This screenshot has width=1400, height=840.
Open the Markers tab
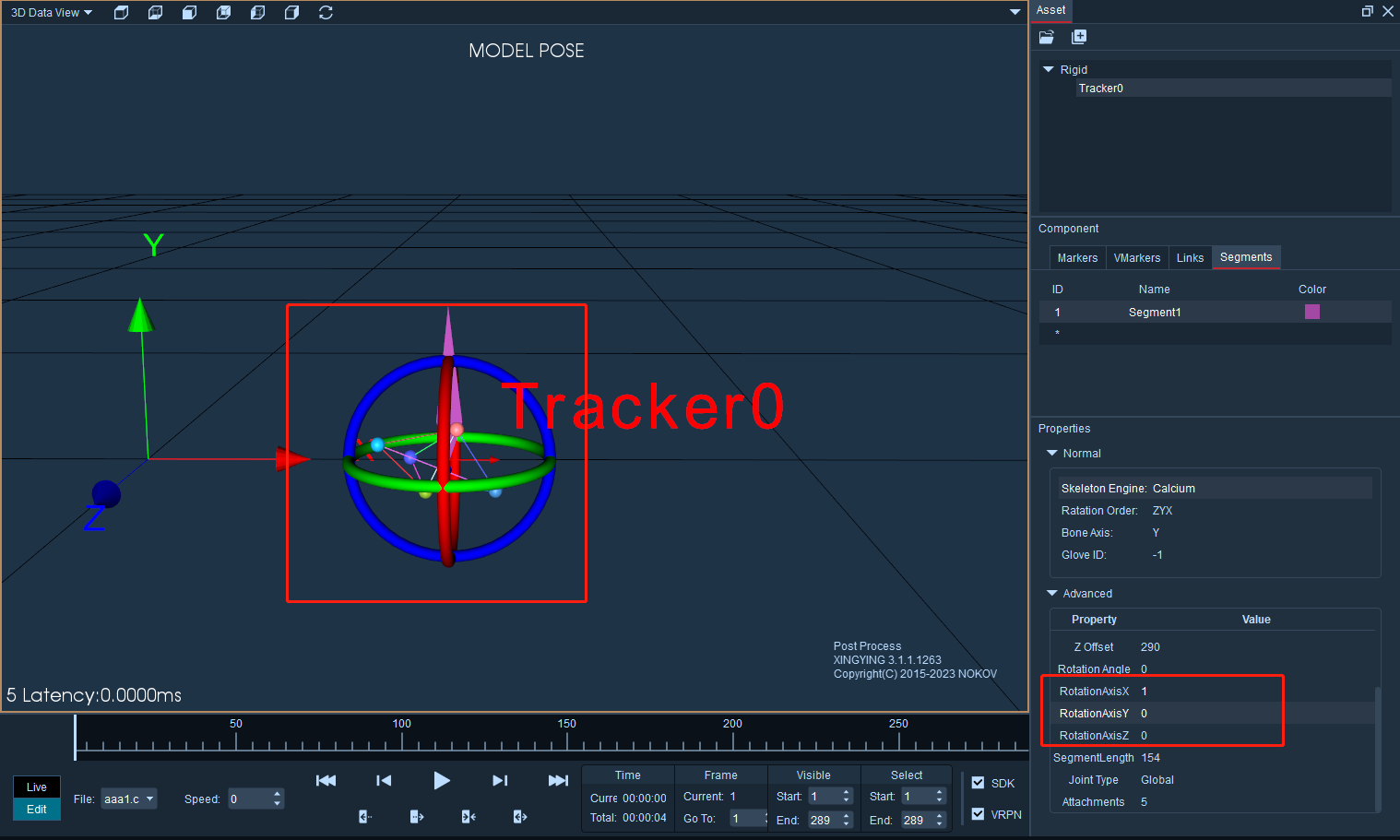point(1077,258)
